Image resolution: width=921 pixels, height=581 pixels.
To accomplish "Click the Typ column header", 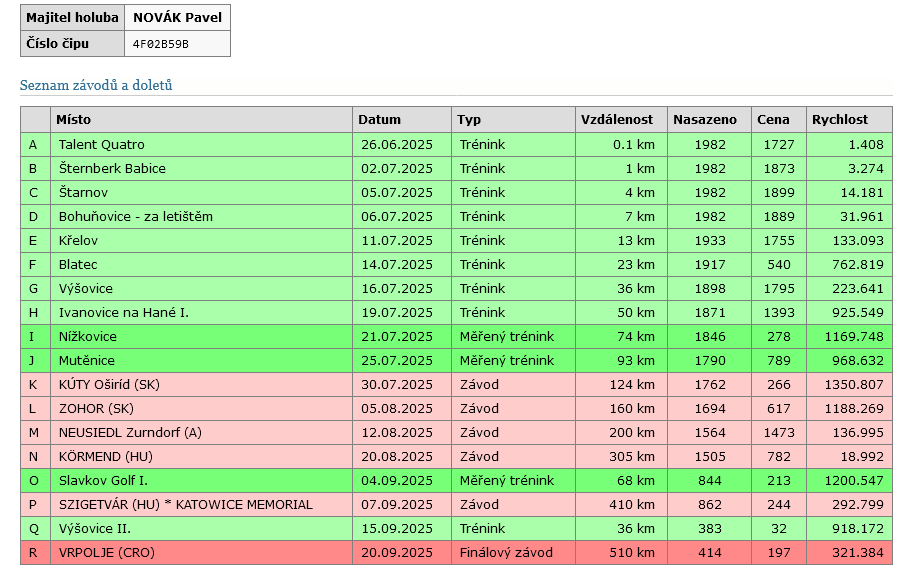I will click(x=469, y=120).
